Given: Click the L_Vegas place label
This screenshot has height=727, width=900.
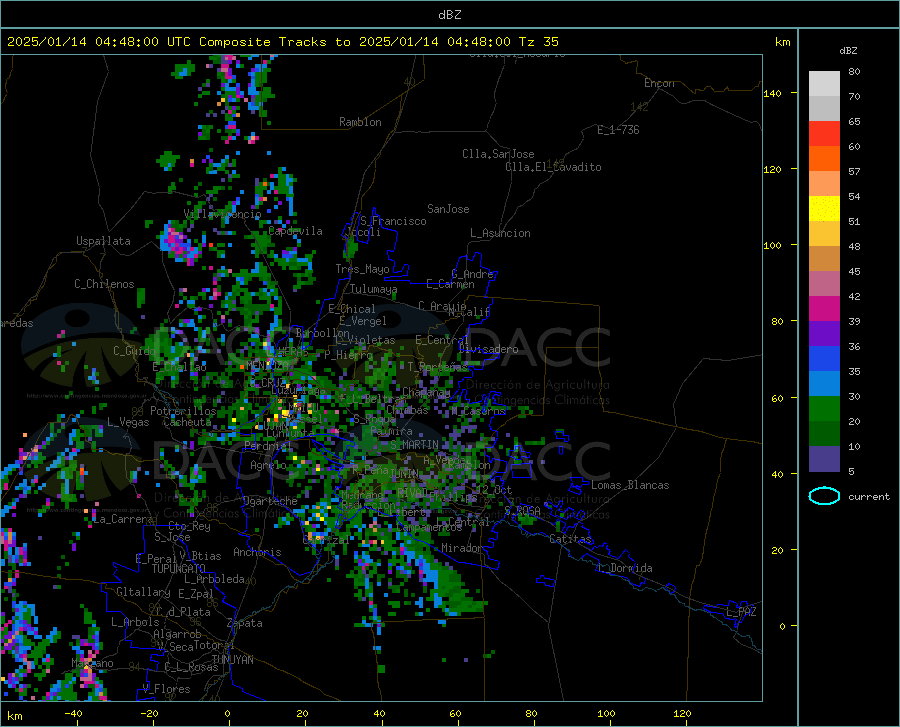Looking at the screenshot, I should click(128, 422).
